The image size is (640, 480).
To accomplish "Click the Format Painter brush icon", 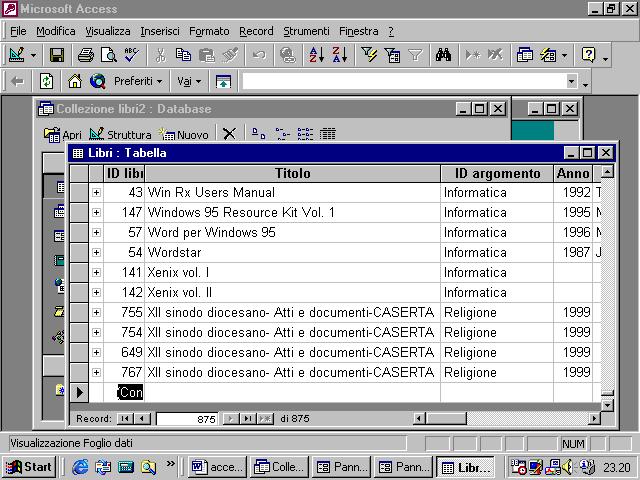I will [230, 55].
